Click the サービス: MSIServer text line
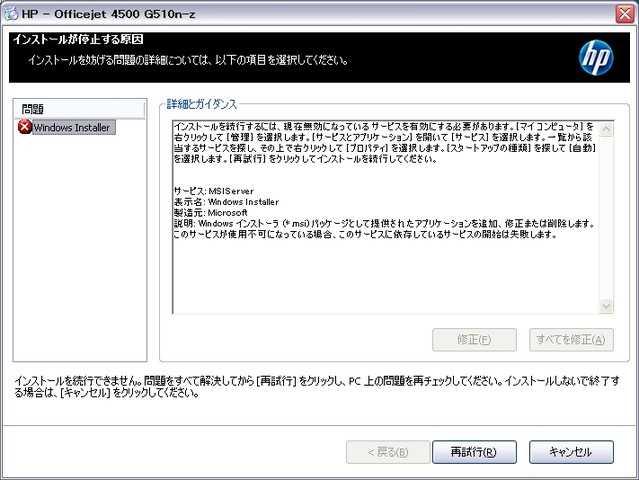Screen dimensions: 639x480 (x=214, y=191)
